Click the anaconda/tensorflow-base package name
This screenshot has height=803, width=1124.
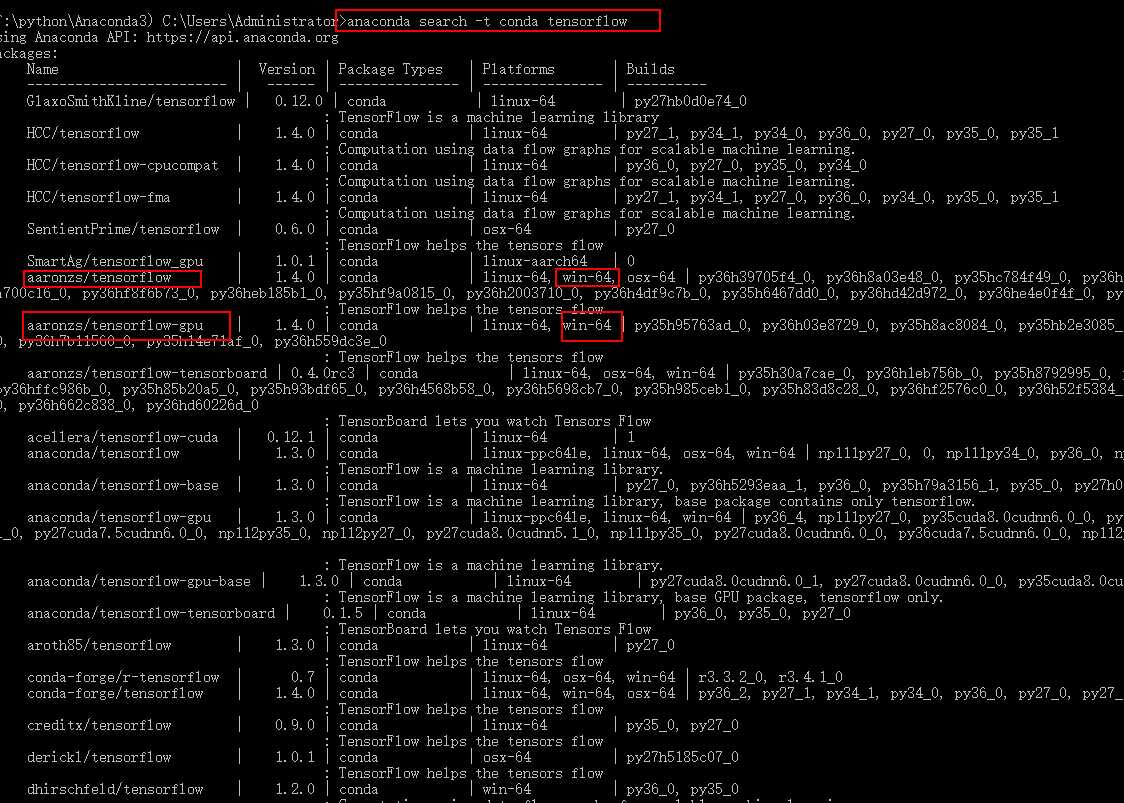(123, 485)
